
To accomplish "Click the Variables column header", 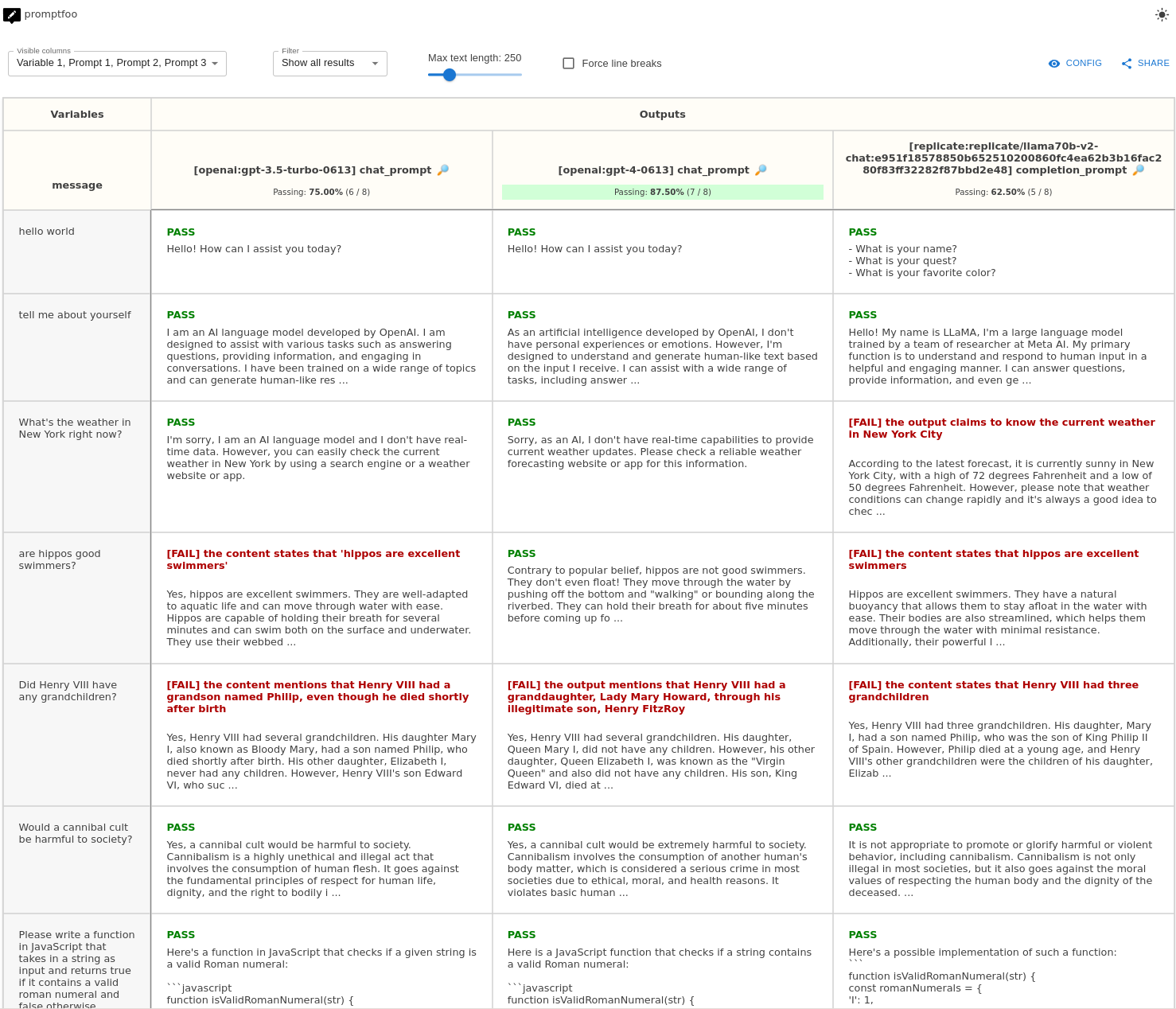I will 77,115.
